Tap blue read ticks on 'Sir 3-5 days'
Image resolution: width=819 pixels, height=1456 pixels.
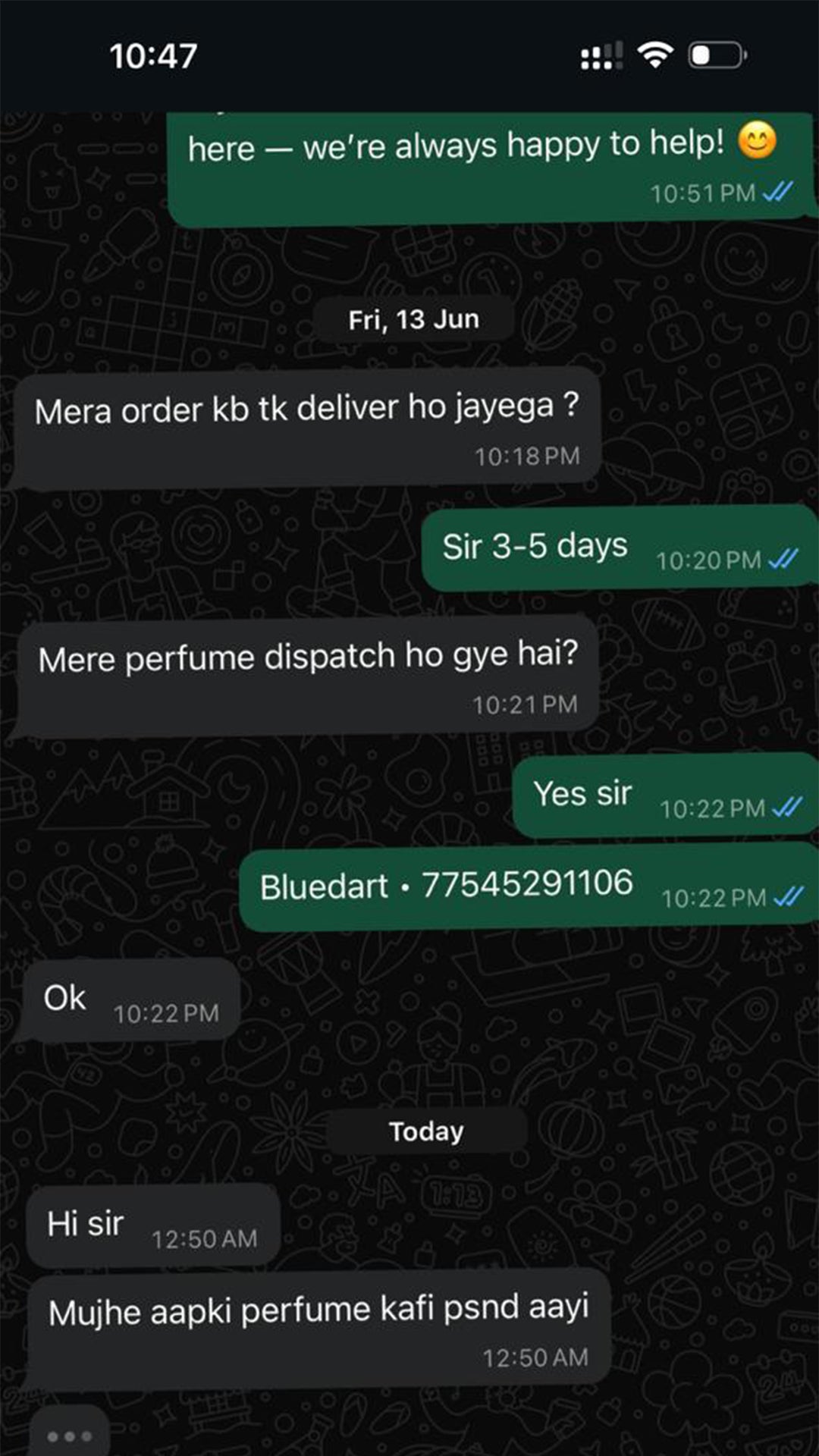click(x=783, y=560)
